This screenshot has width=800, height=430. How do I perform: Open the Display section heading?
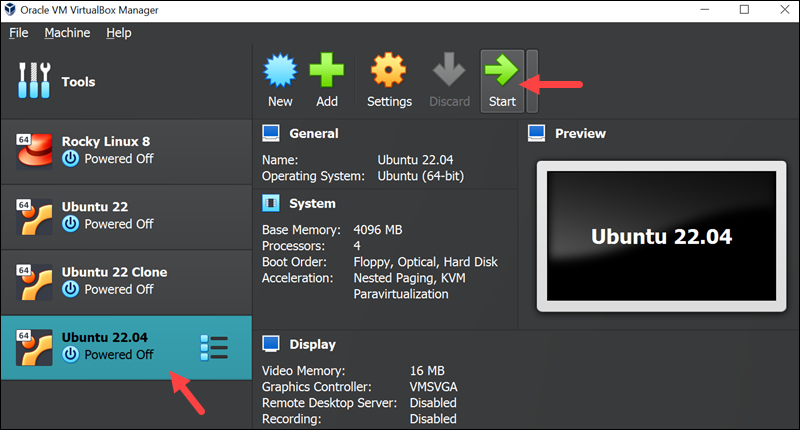[x=312, y=344]
